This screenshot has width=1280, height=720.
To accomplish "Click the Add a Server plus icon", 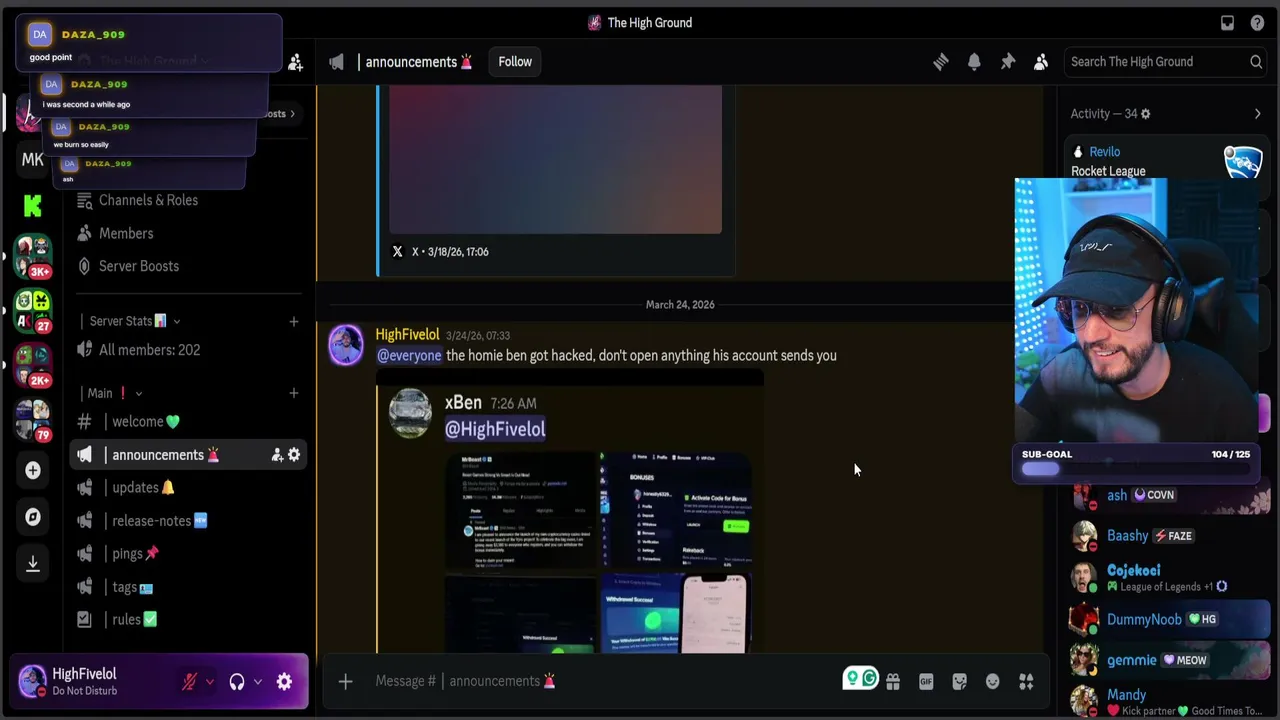I will pyautogui.click(x=33, y=470).
